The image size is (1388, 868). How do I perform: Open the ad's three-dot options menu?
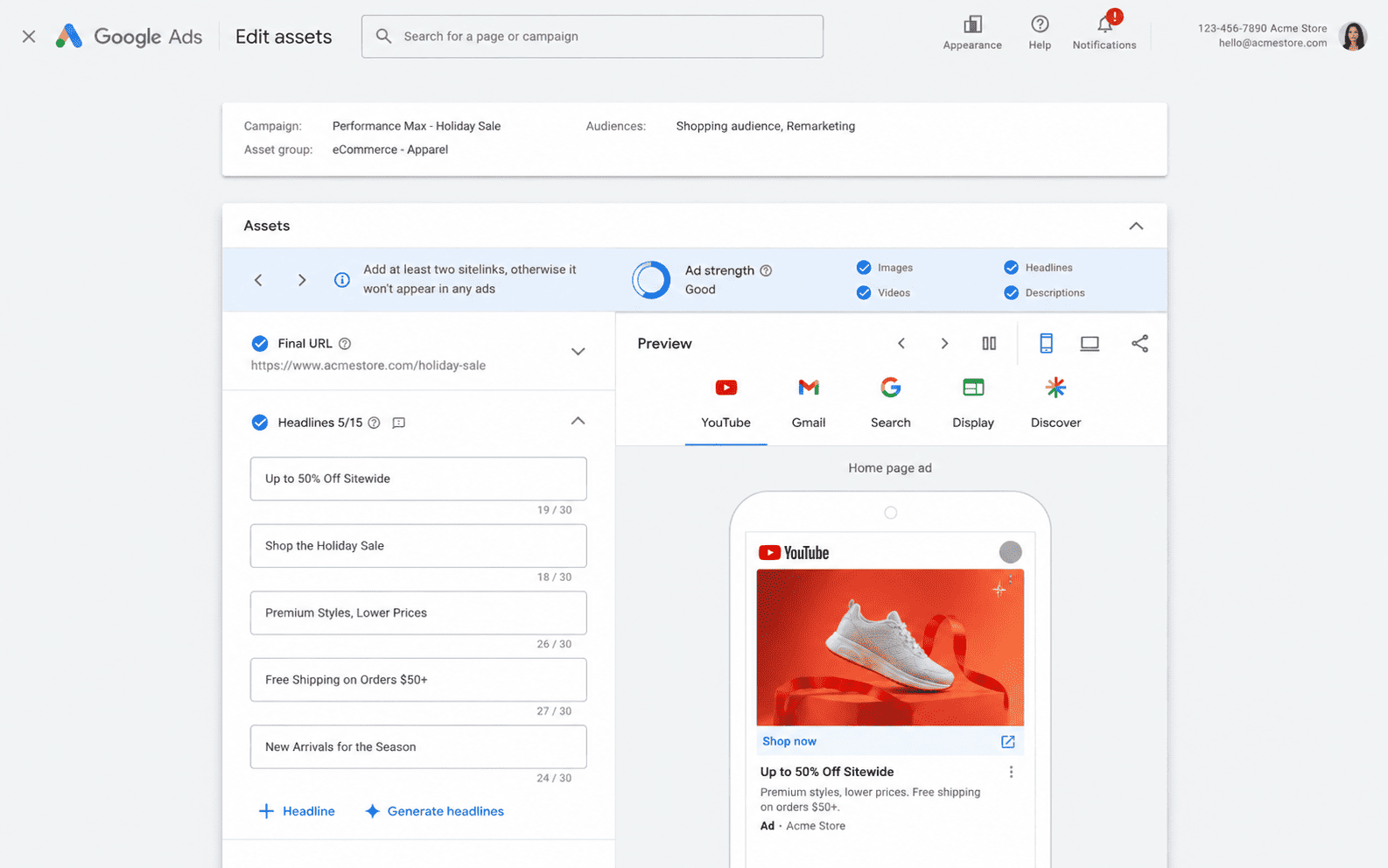(1011, 772)
